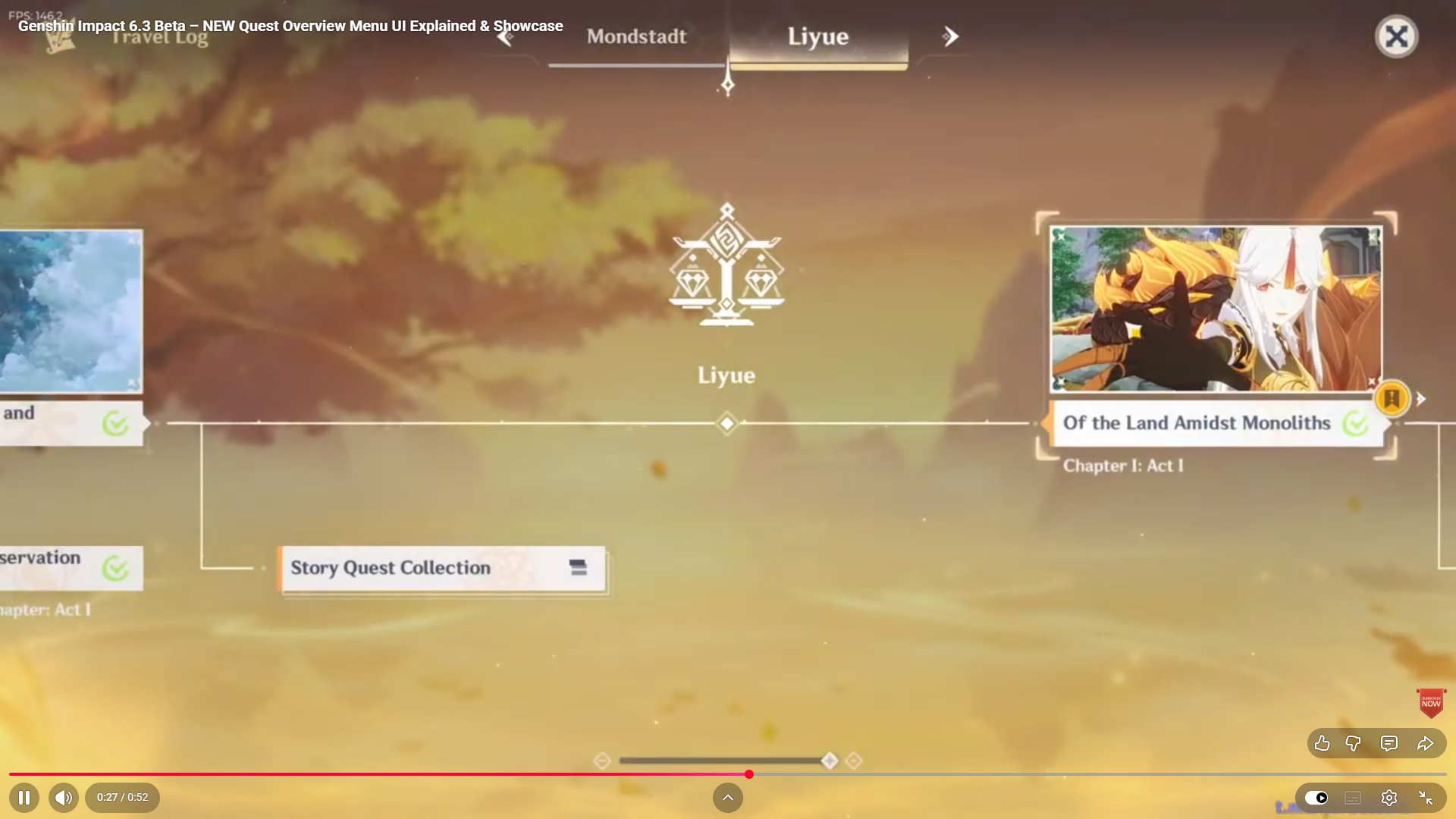
Task: Toggle subtitles closed captions button
Action: pos(1353,798)
